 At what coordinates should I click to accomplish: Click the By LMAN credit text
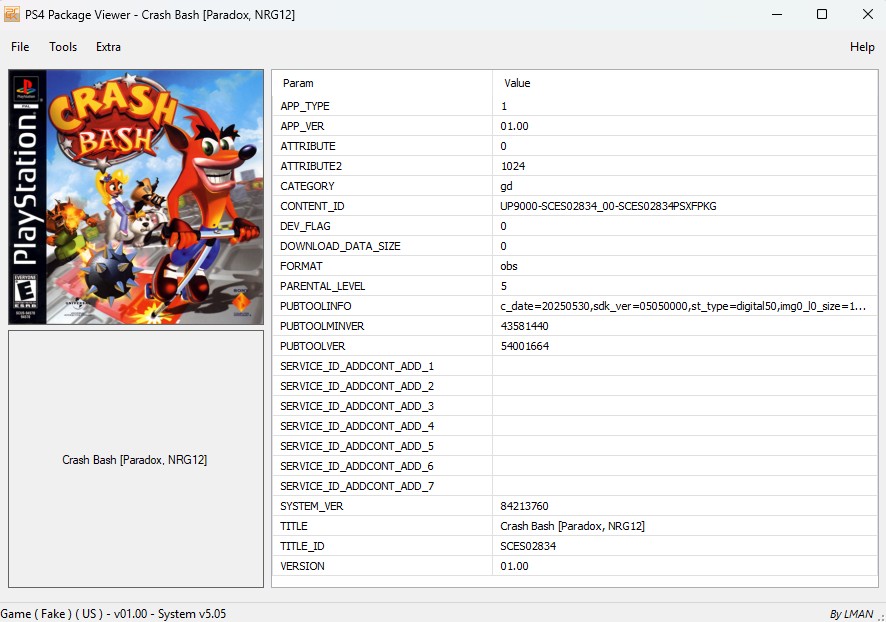(x=852, y=614)
